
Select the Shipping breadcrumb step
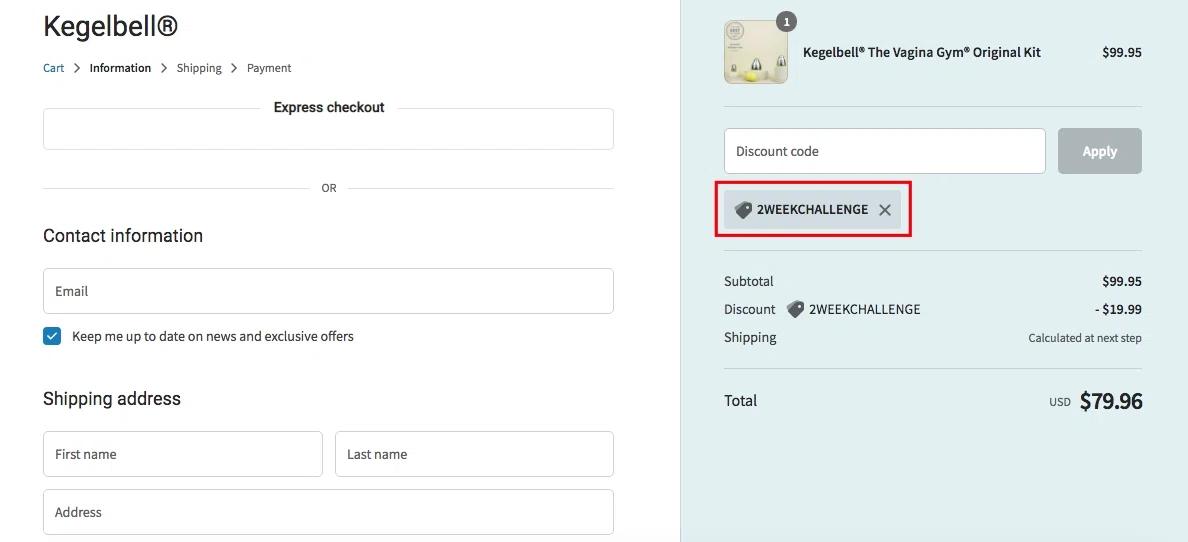coord(199,68)
